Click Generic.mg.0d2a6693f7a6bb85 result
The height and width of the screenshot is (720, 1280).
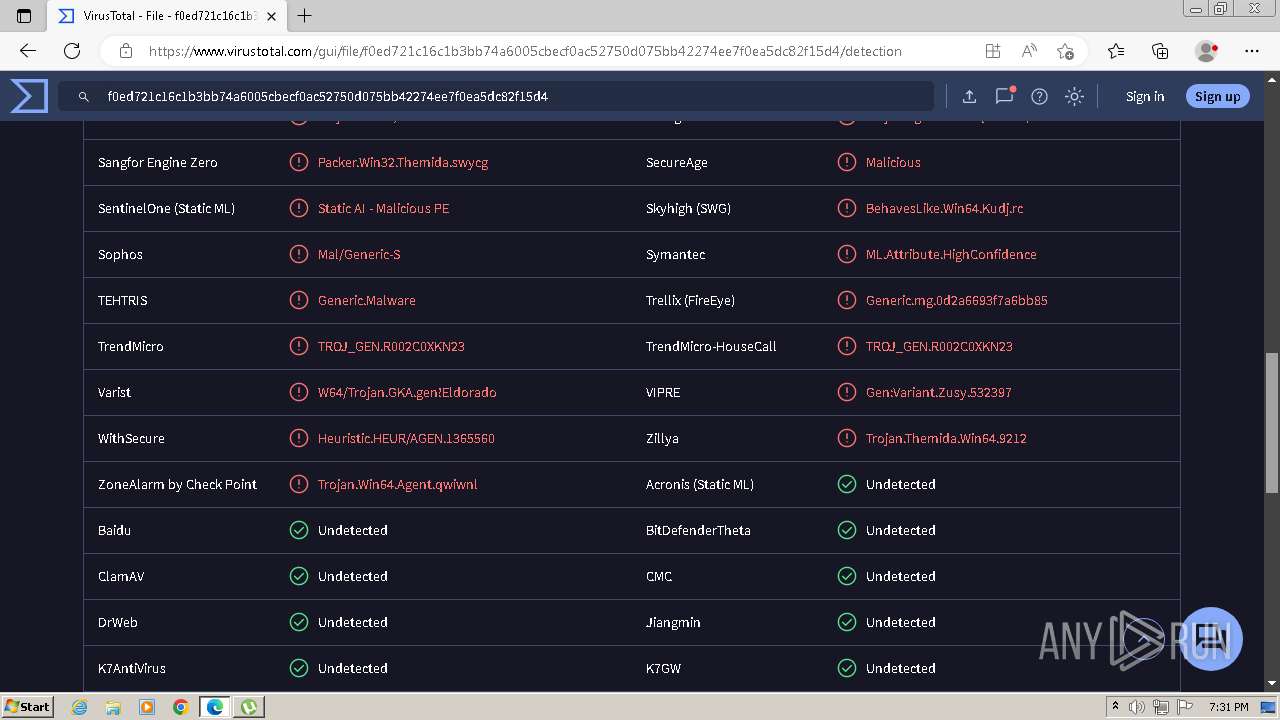[x=957, y=300]
